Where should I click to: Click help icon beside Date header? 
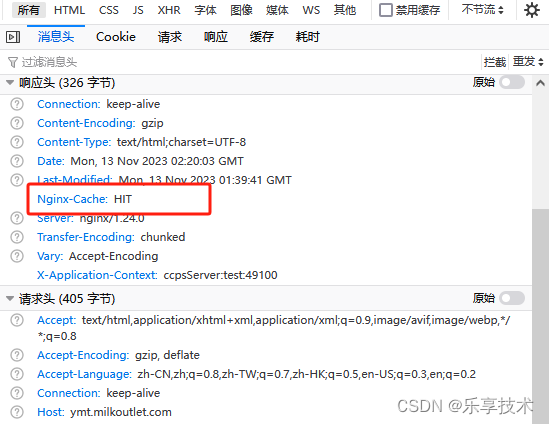pos(17,161)
